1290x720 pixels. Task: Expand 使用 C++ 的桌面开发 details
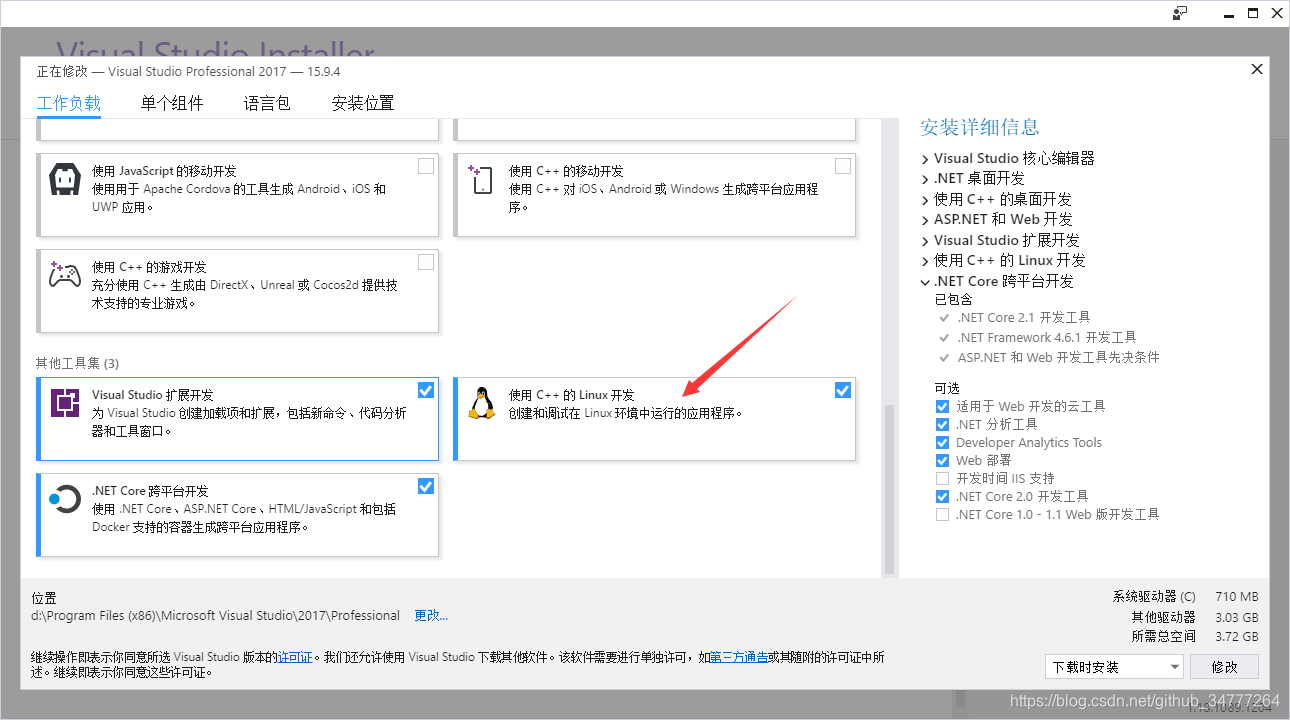click(925, 200)
